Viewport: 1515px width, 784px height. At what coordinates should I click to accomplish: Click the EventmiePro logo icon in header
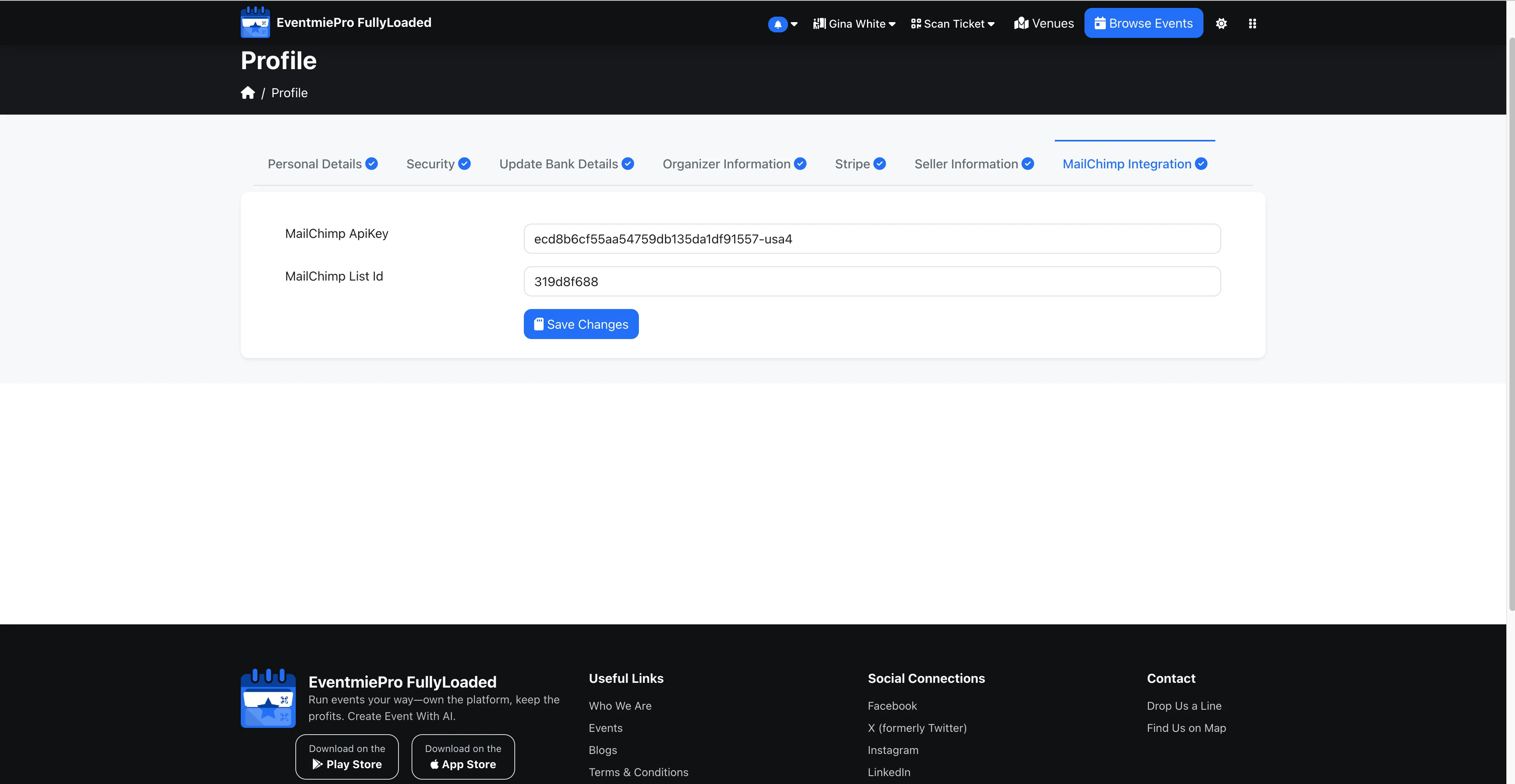(255, 23)
